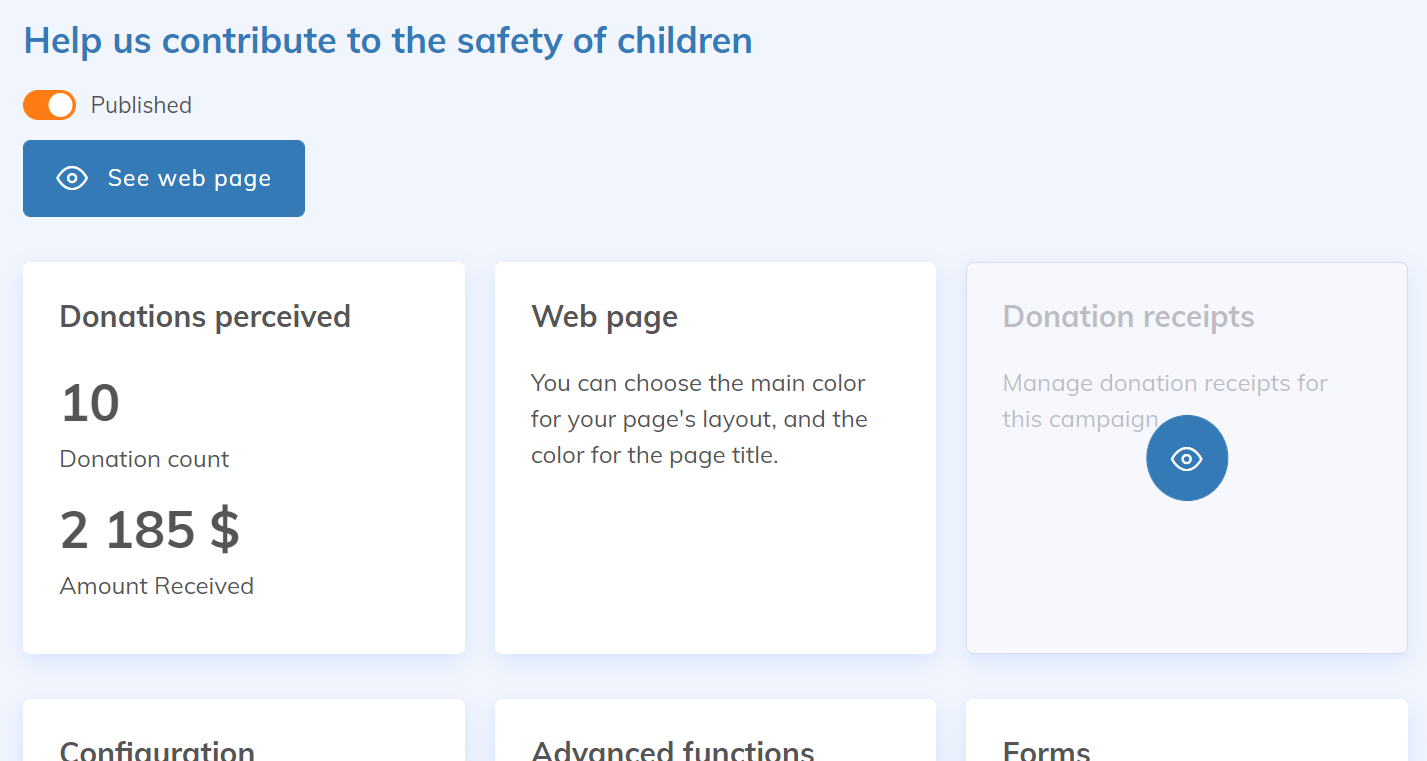Click empty area inside the Web page card
This screenshot has height=761, width=1427.
click(x=714, y=570)
